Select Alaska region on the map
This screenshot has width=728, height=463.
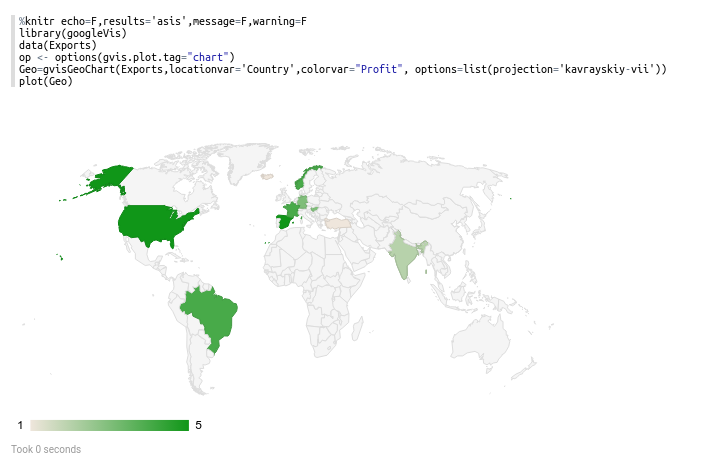110,180
